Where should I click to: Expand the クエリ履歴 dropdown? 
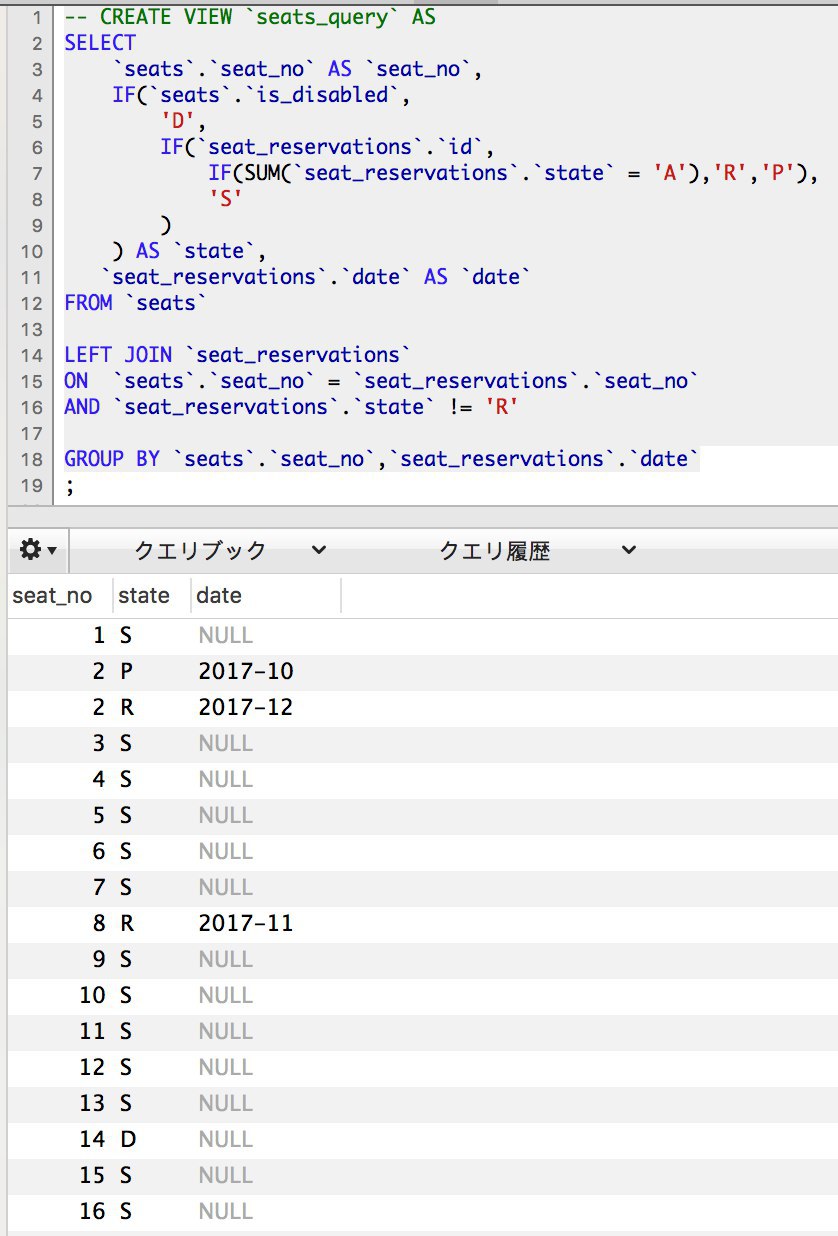click(538, 550)
